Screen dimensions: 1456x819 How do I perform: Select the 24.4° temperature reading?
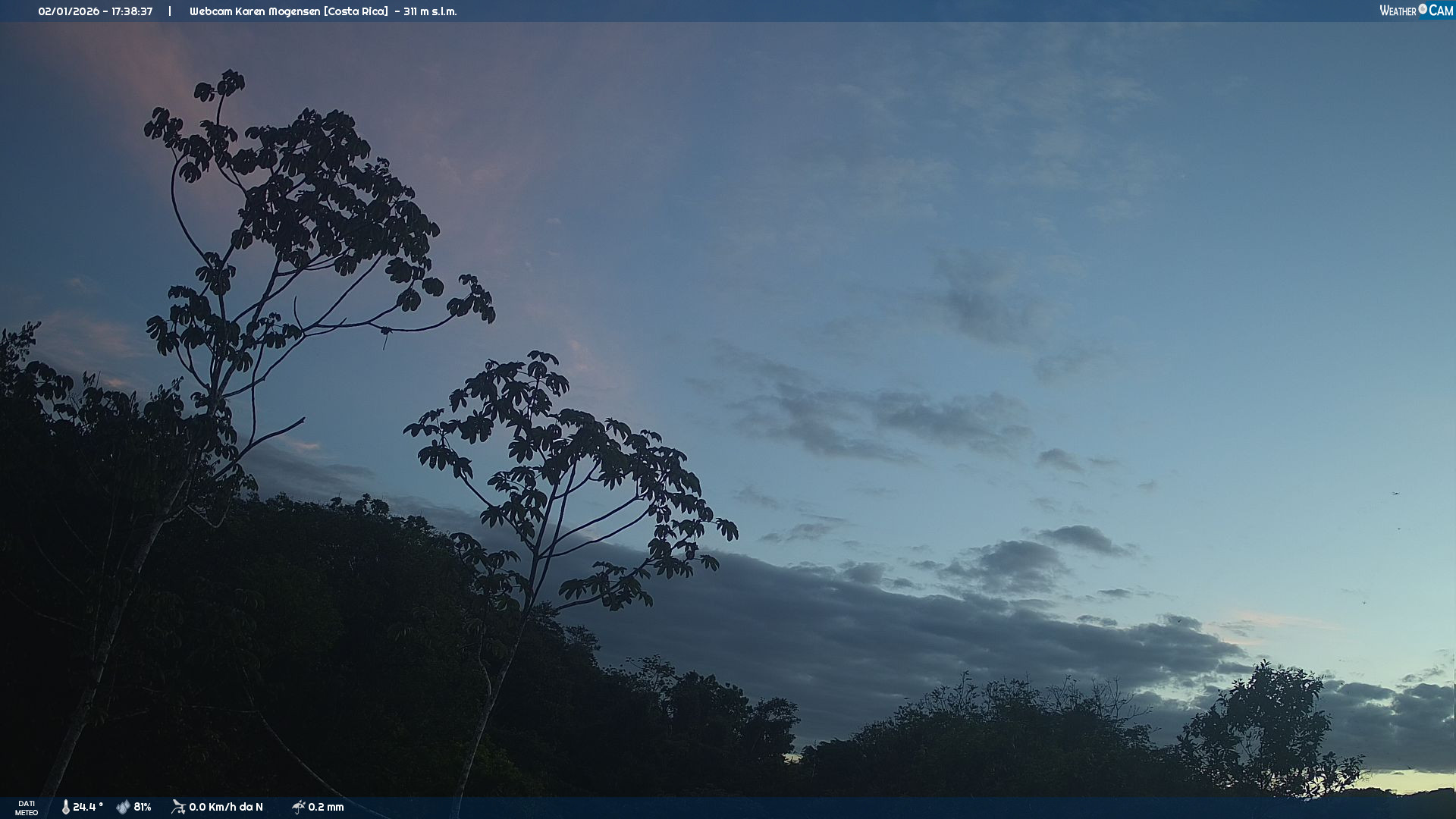pyautogui.click(x=88, y=807)
